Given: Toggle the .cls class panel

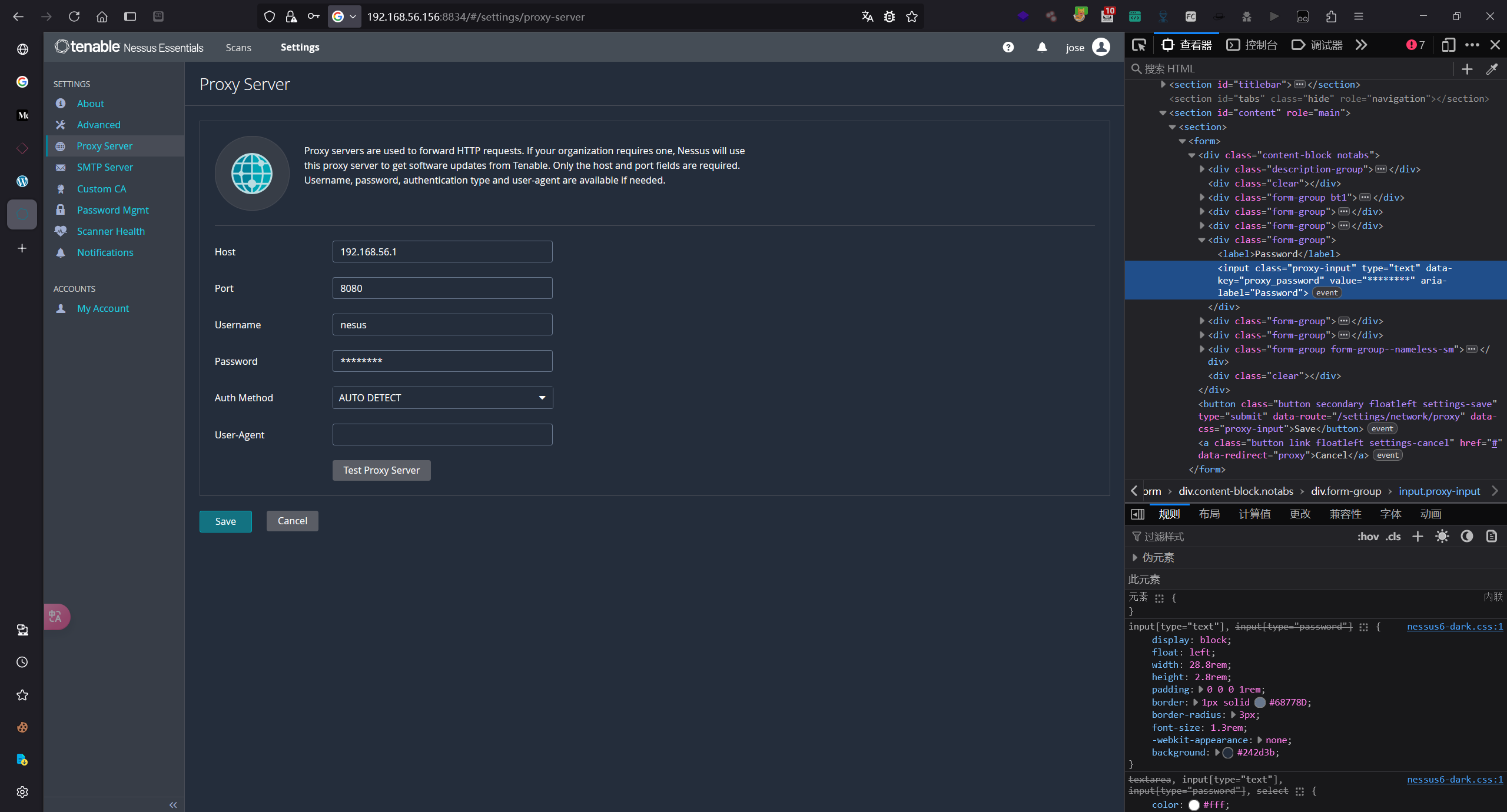Looking at the screenshot, I should click(1393, 537).
